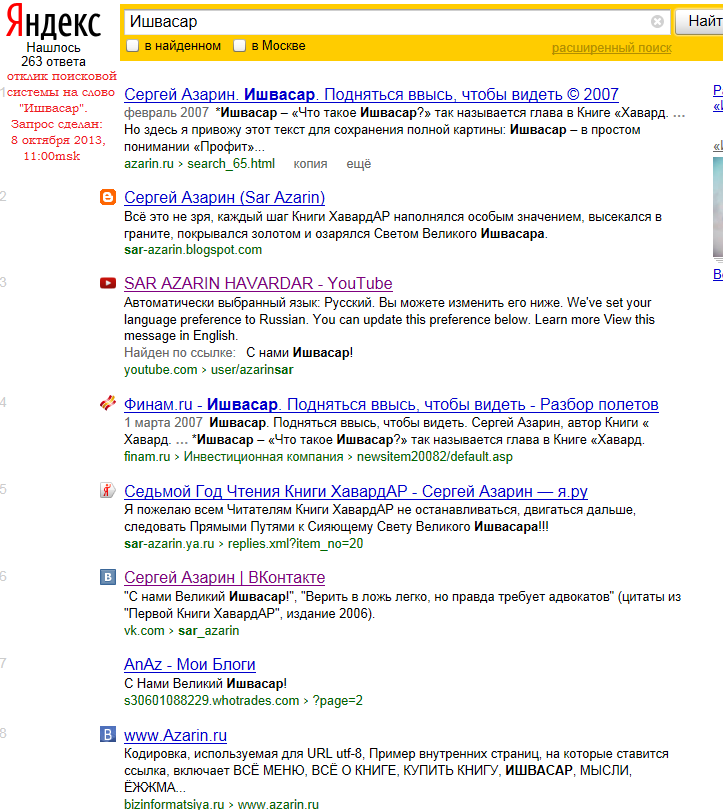Click the 'Найден по ссылке:' label text
Viewport: 723px width, 810px height.
click(x=180, y=353)
